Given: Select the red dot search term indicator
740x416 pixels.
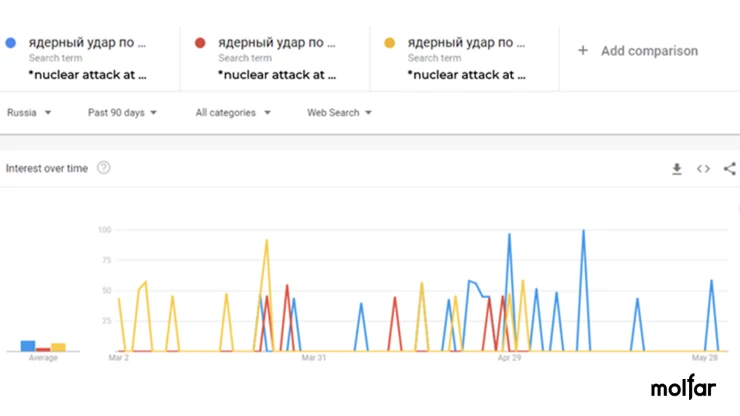Looking at the screenshot, I should click(x=200, y=43).
